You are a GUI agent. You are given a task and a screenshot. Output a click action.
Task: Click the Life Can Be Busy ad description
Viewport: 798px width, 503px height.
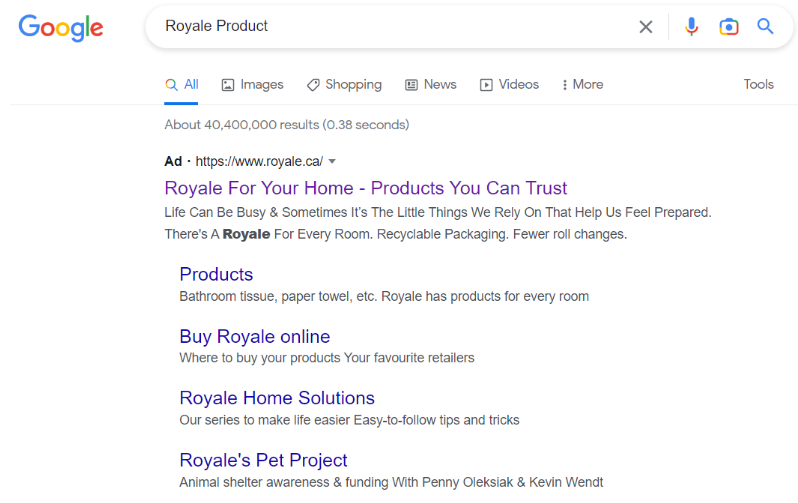click(x=438, y=223)
